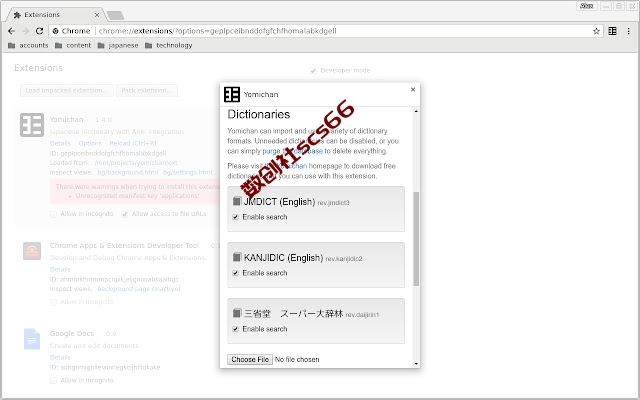Toggle the Developer mode checkbox
This screenshot has height=400, width=640.
tap(313, 71)
